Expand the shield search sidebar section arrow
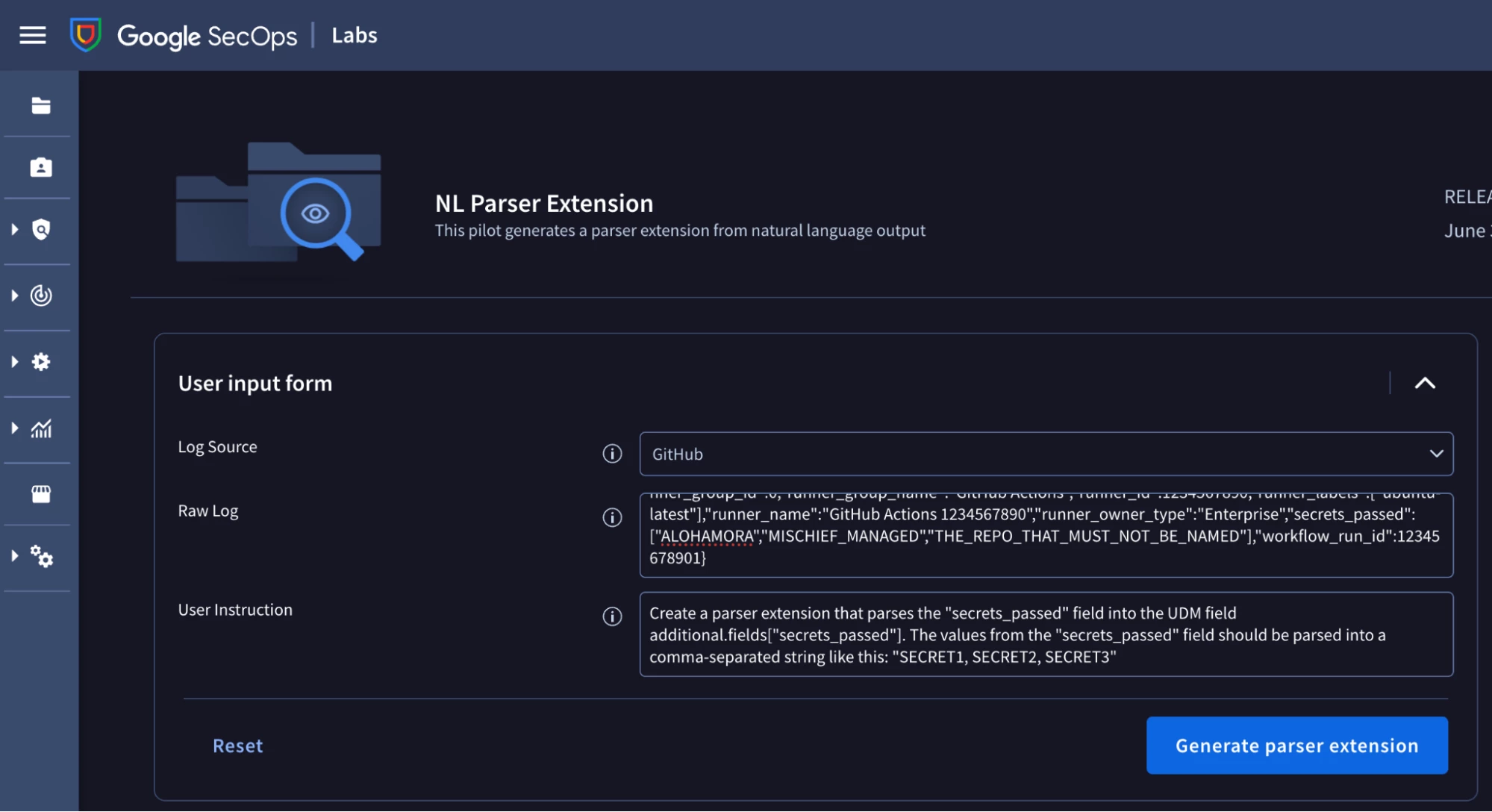 pos(14,230)
